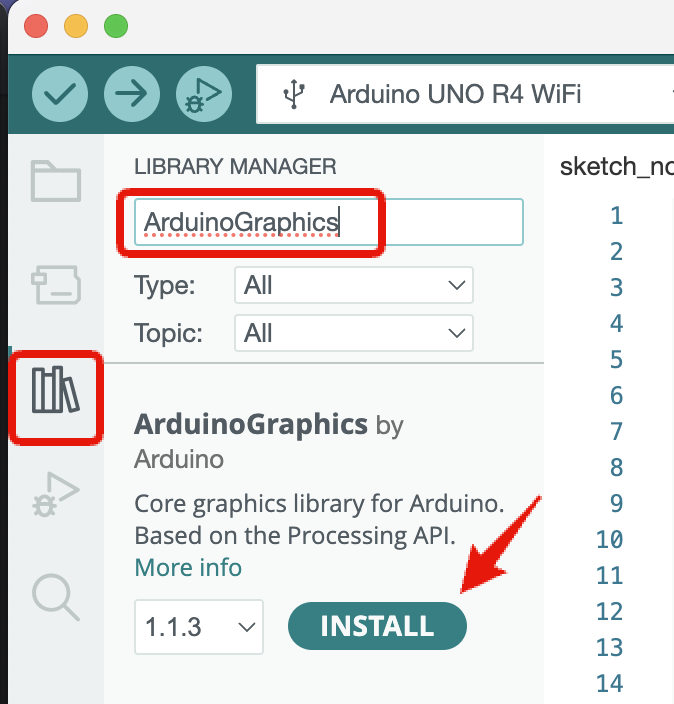Expand the Topic filter dropdown
This screenshot has width=674, height=704.
(353, 333)
